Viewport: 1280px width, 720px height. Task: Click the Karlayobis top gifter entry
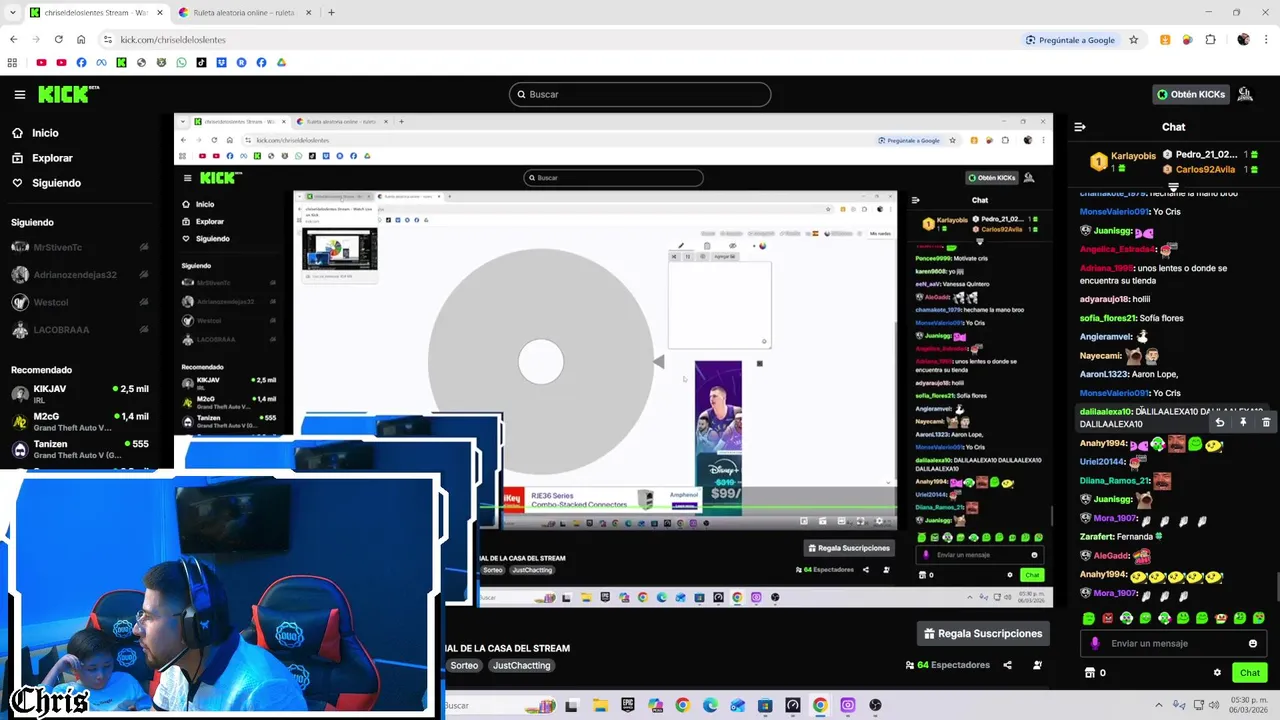[1122, 161]
